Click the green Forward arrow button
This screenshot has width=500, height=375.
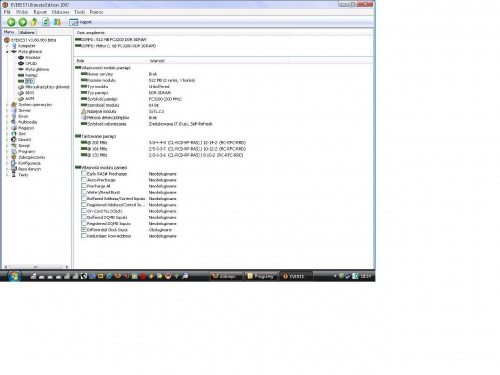pyautogui.click(x=23, y=22)
